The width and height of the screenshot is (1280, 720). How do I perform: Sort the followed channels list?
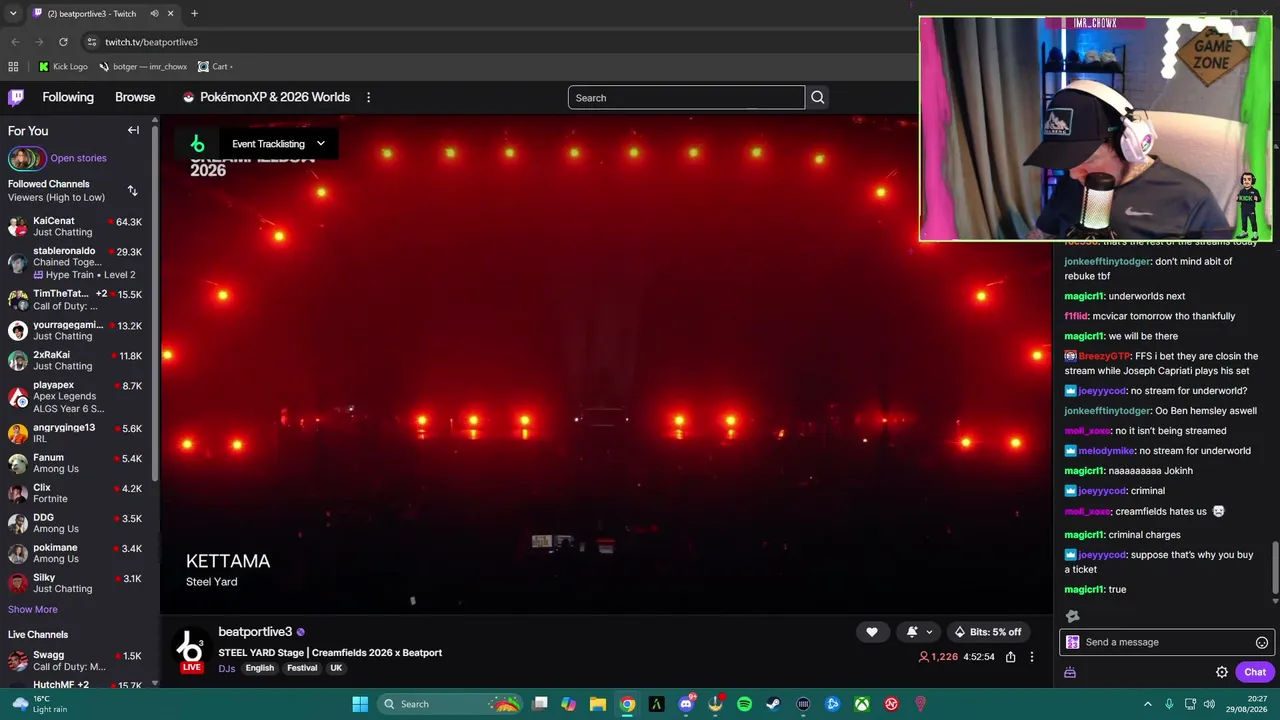[x=132, y=190]
